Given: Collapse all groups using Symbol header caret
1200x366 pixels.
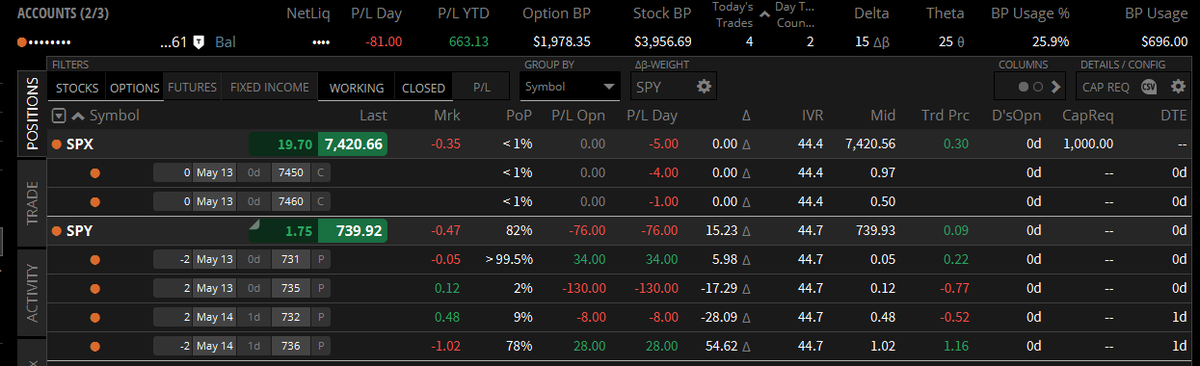Looking at the screenshot, I should tap(78, 116).
